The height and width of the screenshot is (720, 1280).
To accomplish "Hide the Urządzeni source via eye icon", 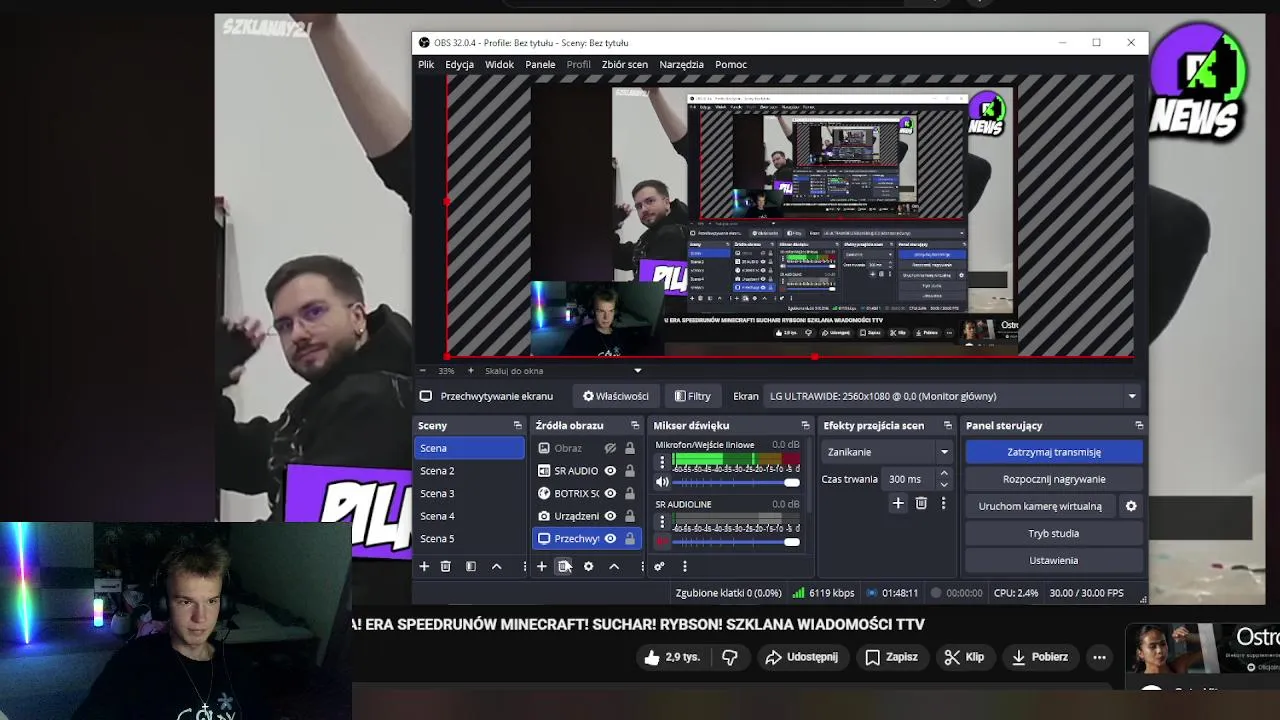I will tap(610, 516).
